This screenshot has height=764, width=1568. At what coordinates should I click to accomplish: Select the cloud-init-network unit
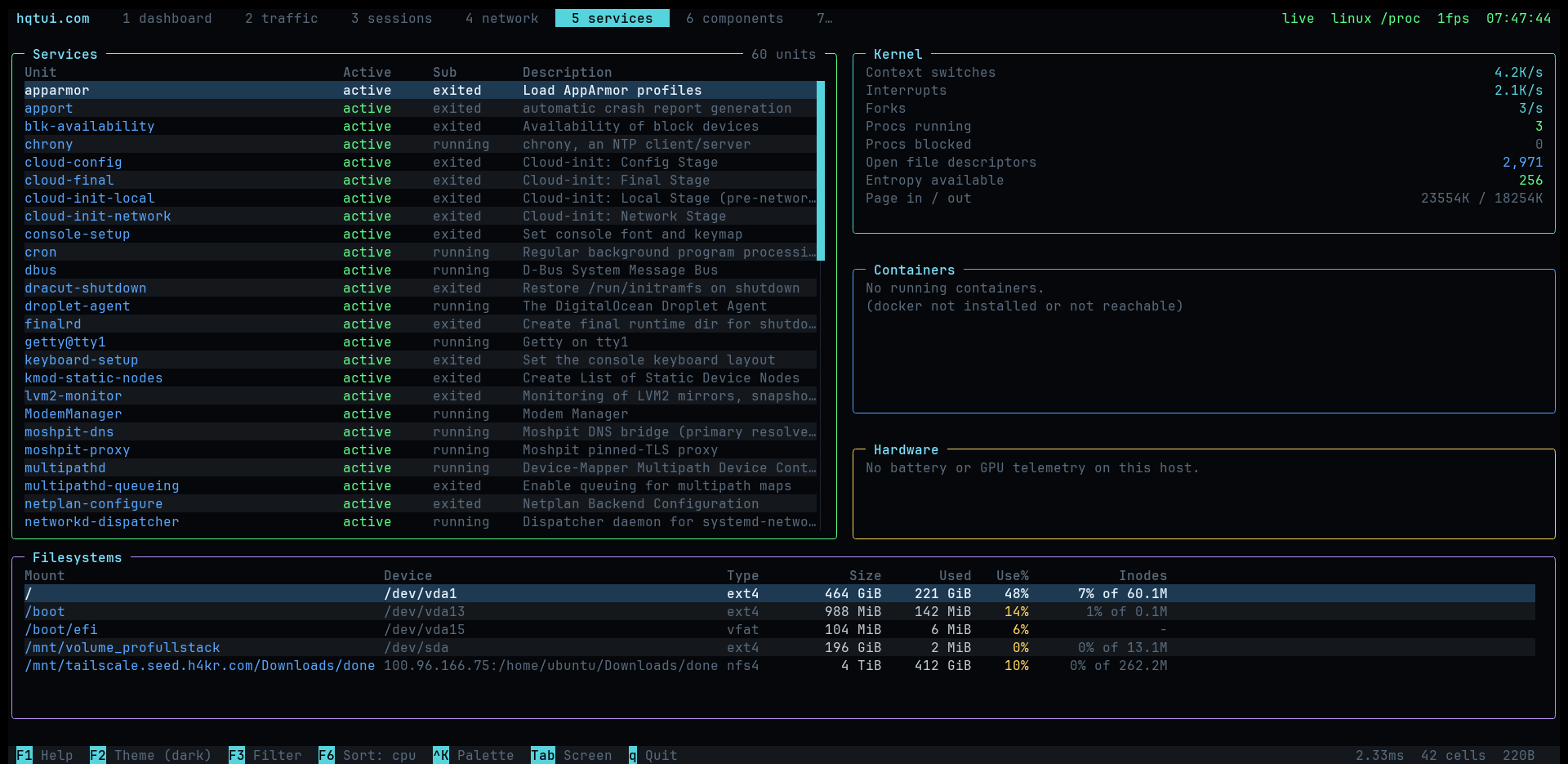pyautogui.click(x=421, y=216)
